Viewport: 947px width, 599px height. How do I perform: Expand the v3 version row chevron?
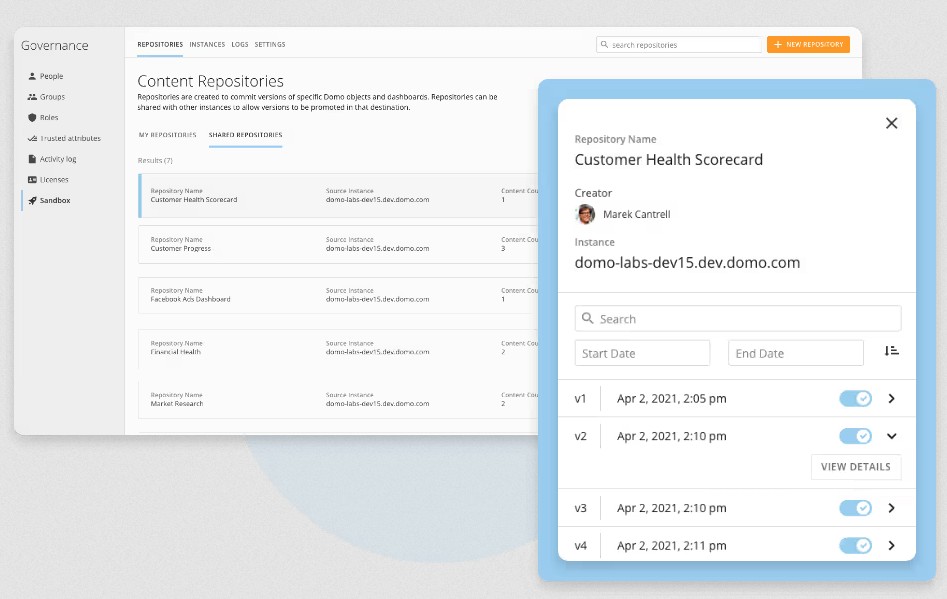pos(891,508)
